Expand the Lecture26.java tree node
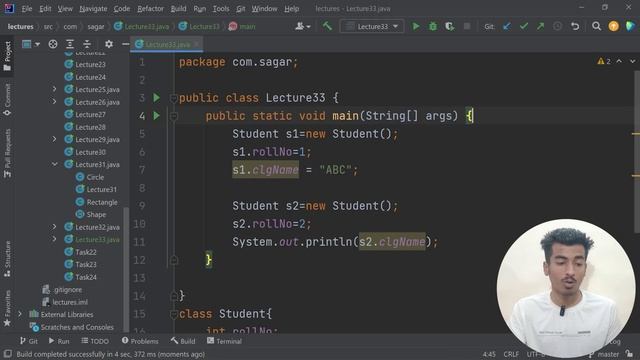This screenshot has width=640, height=360. pyautogui.click(x=54, y=102)
